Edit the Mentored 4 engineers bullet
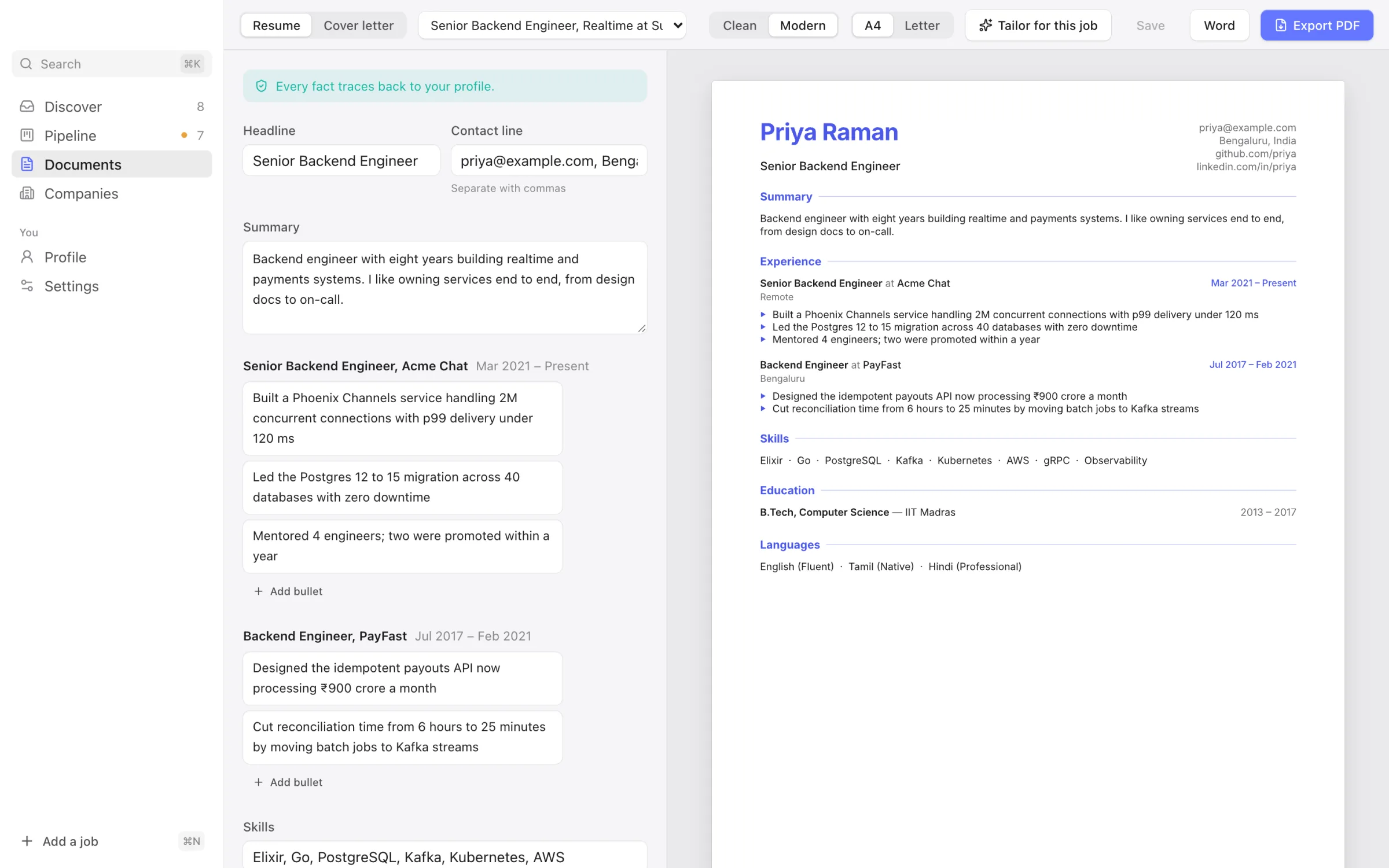This screenshot has width=1389, height=868. 402,546
